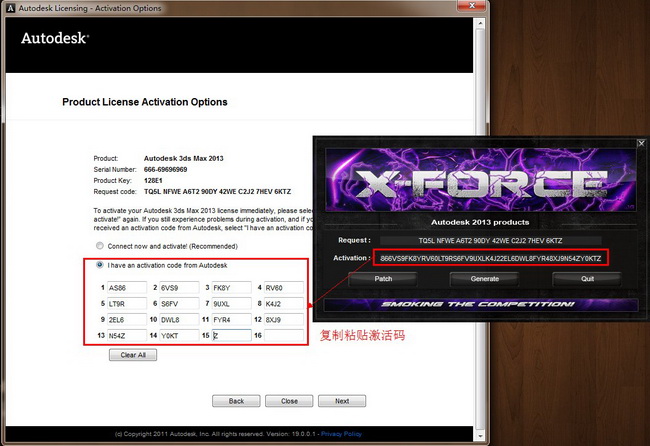Click the X-FORCE banner image
Screen dimensions: 650x446
point(481,180)
